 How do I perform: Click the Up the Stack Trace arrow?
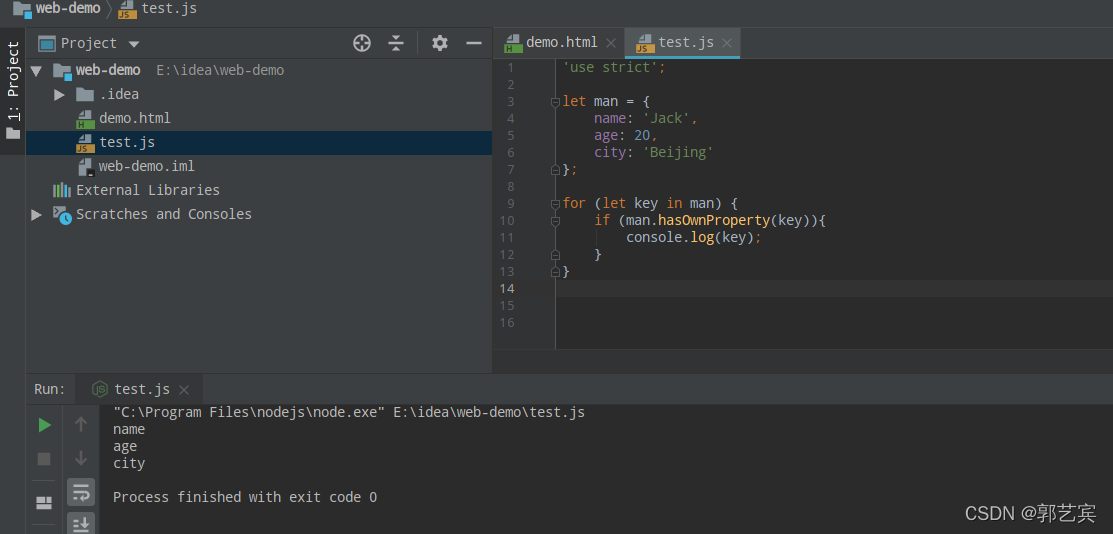click(x=81, y=425)
